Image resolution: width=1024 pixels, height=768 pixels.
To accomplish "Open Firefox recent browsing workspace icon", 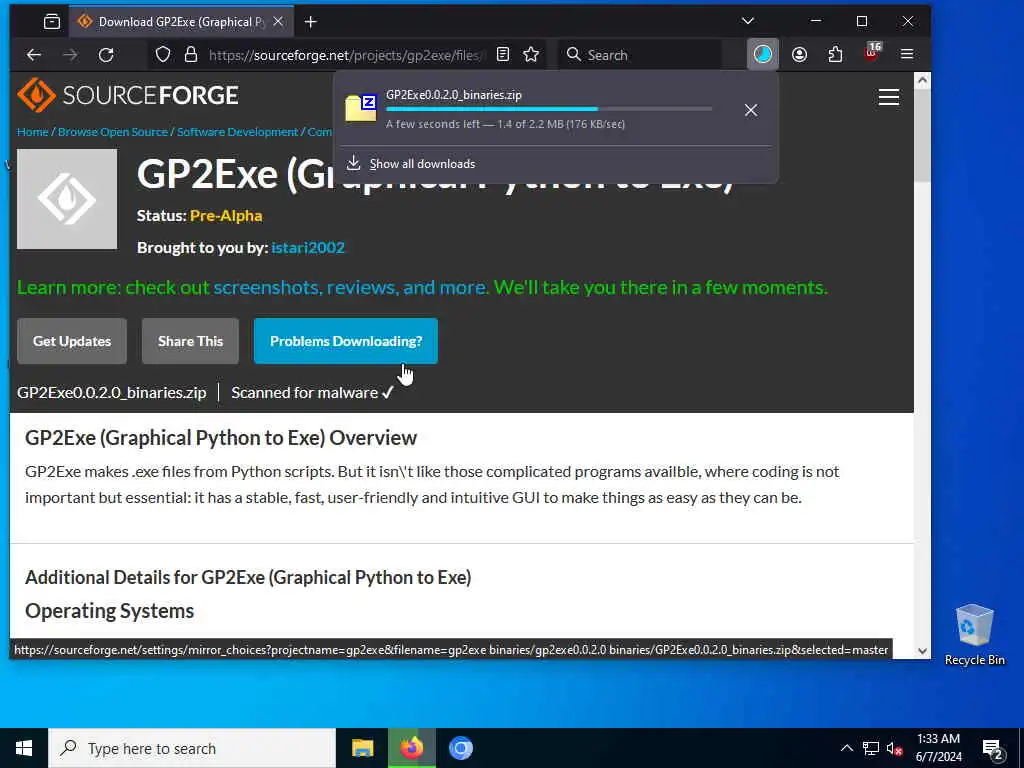I will 52,22.
